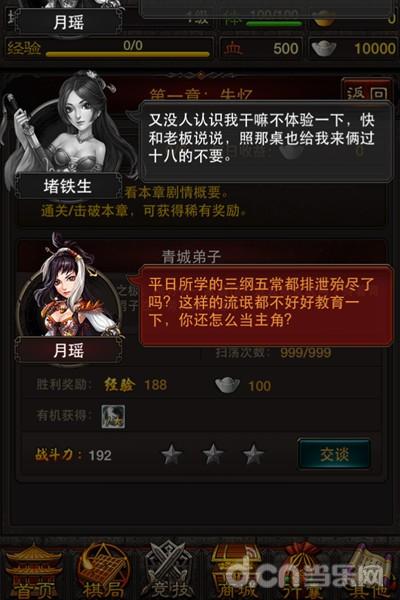Open the 商城 treasure chest shop icon

tap(234, 570)
